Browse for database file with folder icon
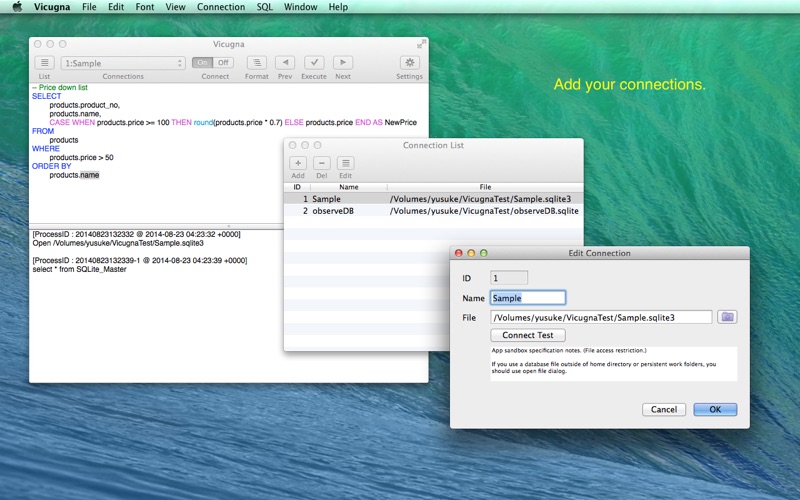Viewport: 800px width, 500px height. [727, 317]
